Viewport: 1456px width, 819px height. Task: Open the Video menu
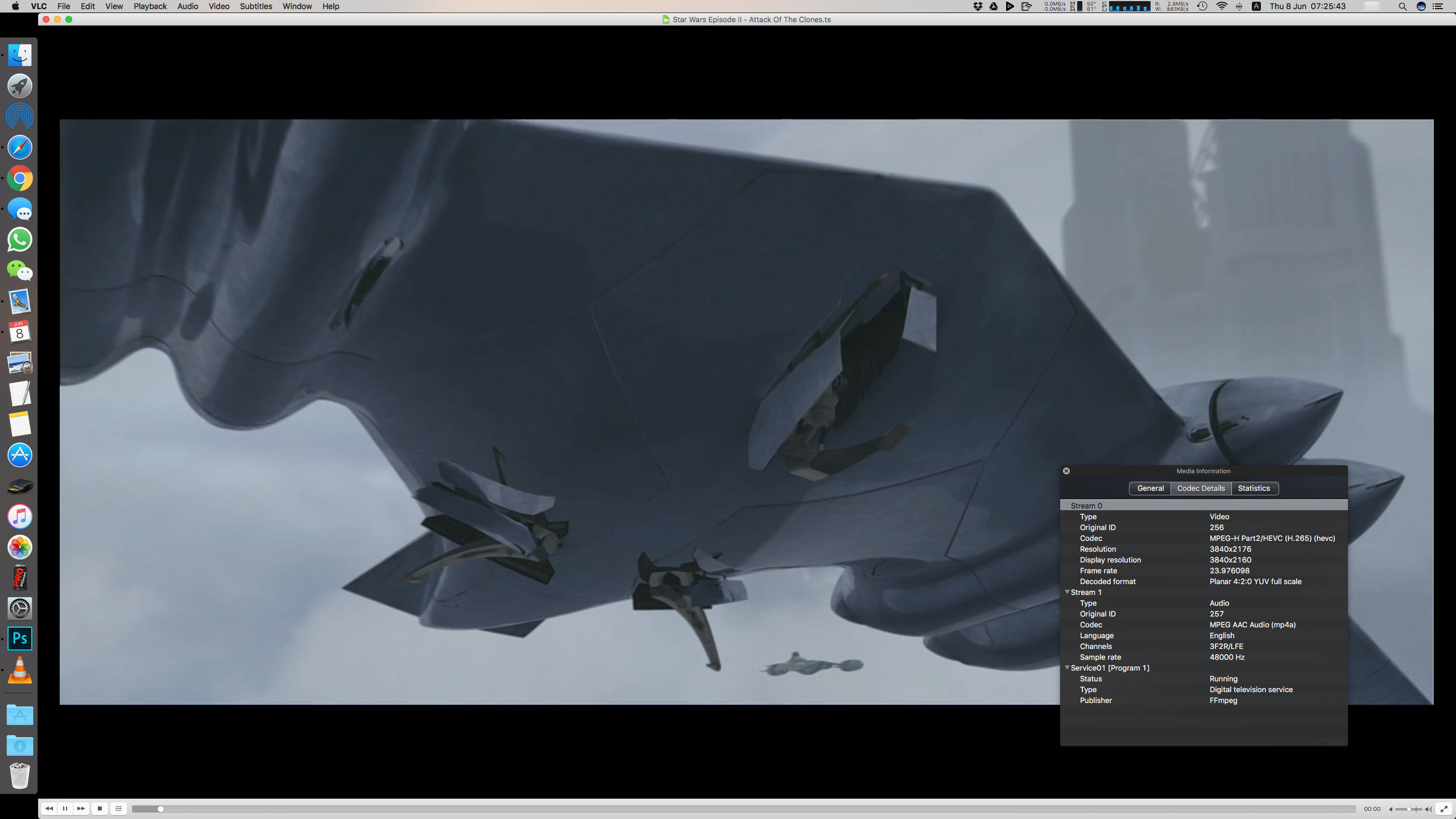coord(219,6)
